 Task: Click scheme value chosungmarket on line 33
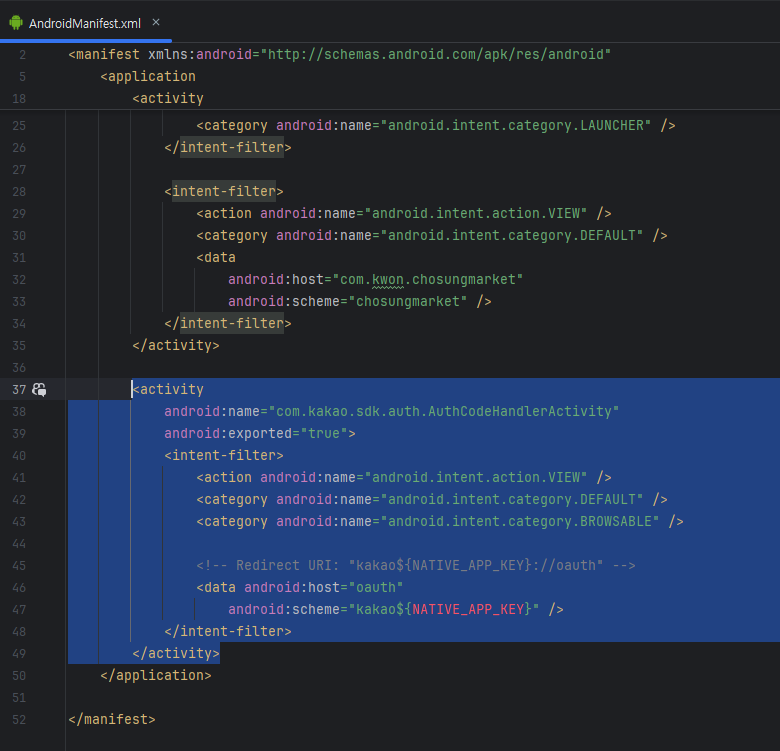click(408, 301)
